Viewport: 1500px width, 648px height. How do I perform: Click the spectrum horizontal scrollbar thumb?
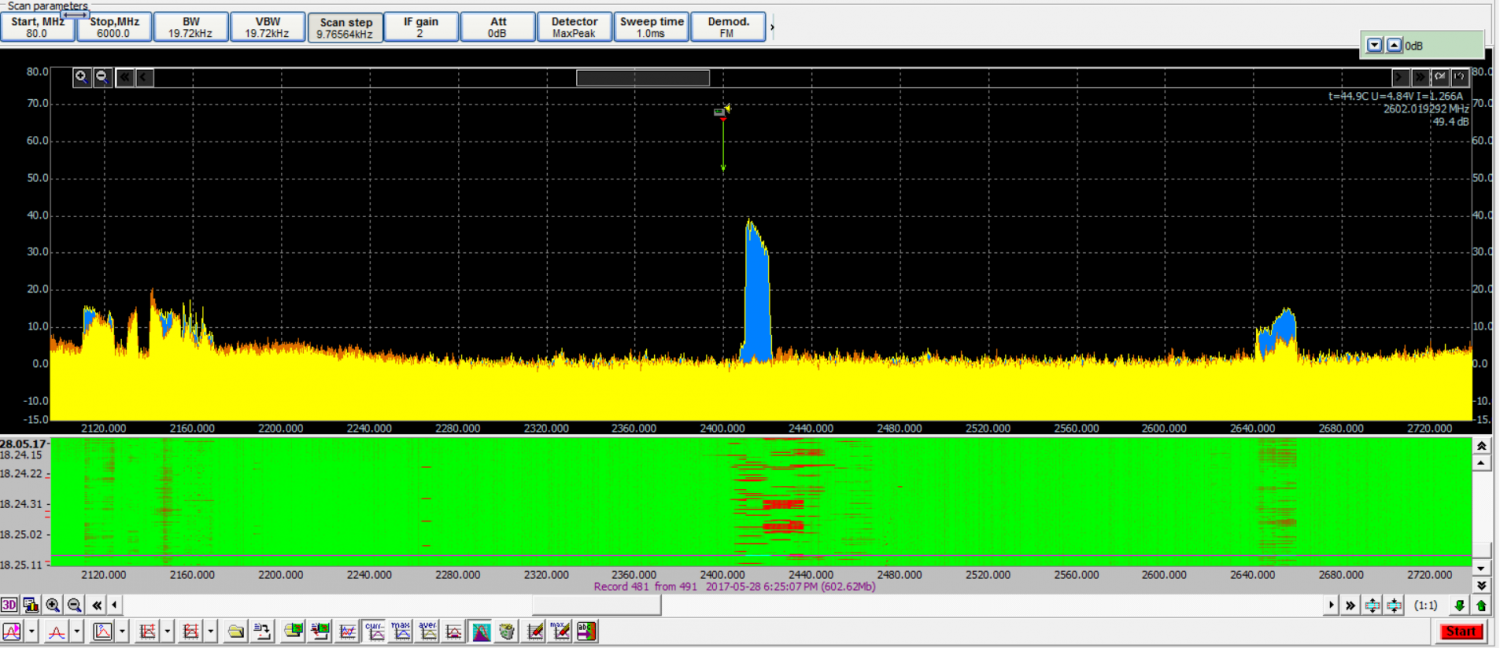[643, 77]
